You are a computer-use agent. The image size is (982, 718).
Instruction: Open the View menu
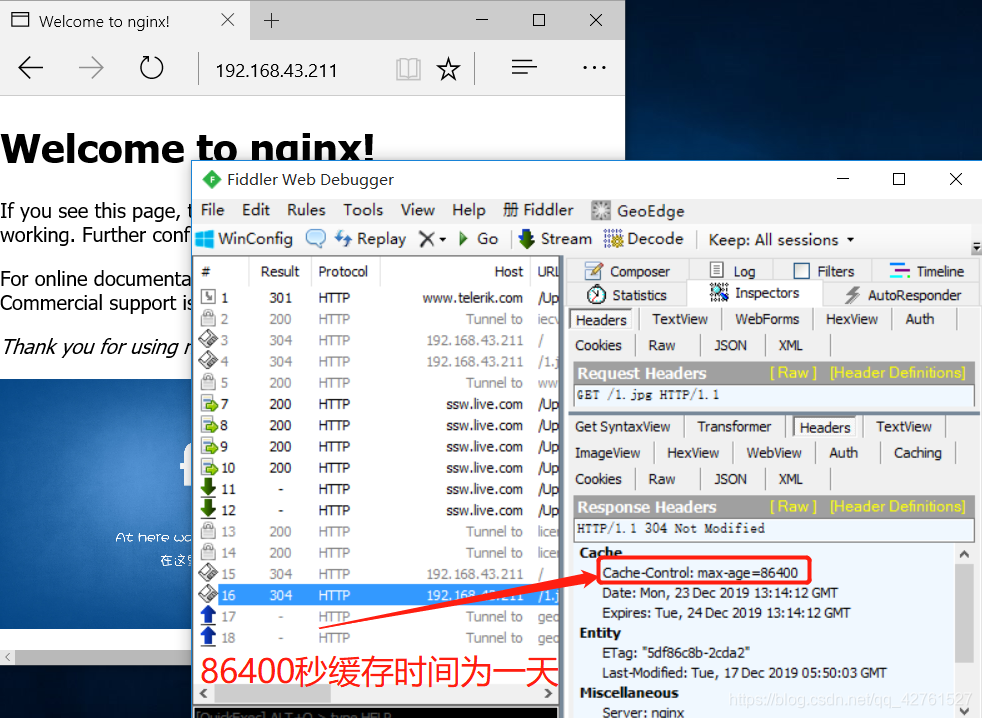point(418,210)
